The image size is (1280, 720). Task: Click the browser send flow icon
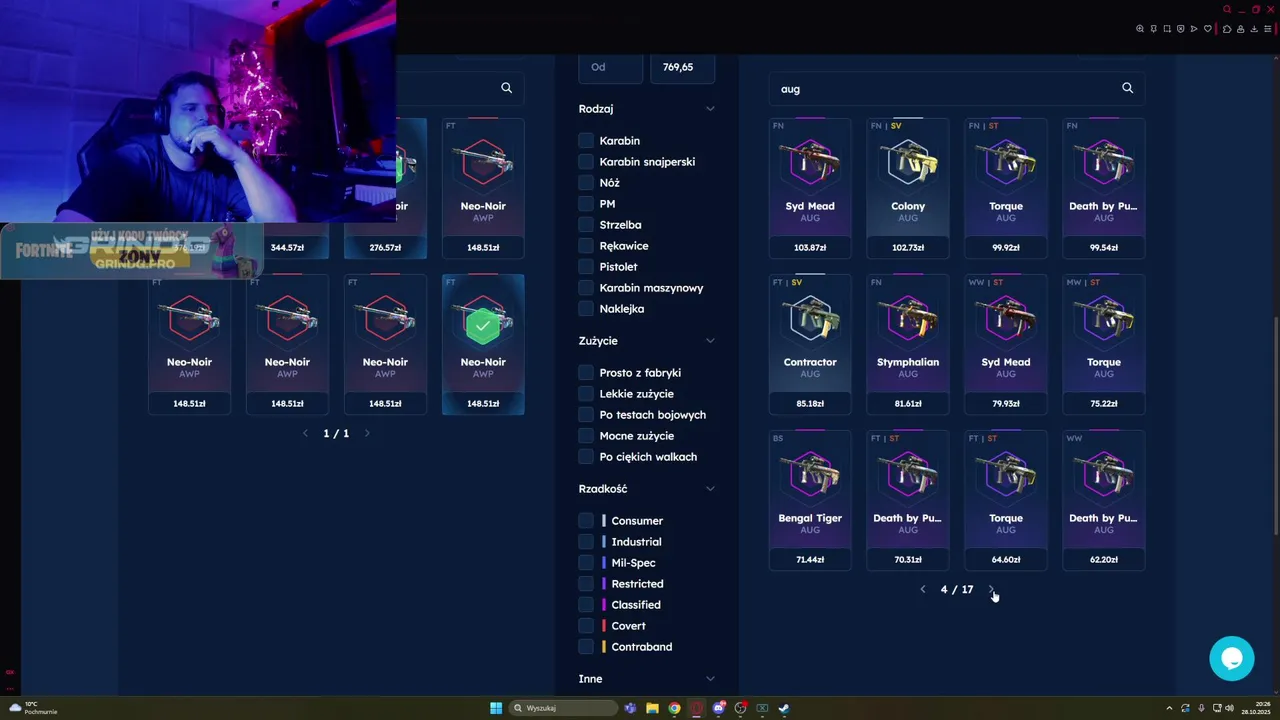[1194, 29]
